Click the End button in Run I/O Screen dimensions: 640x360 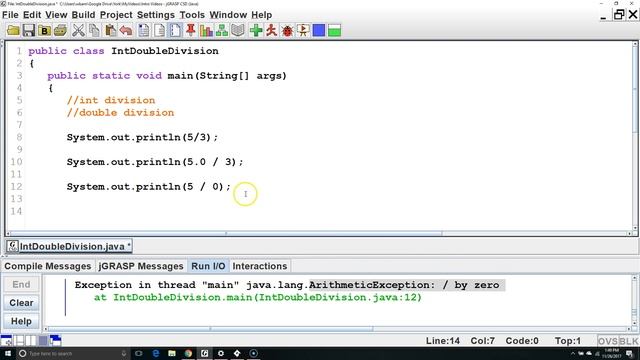click(21, 284)
